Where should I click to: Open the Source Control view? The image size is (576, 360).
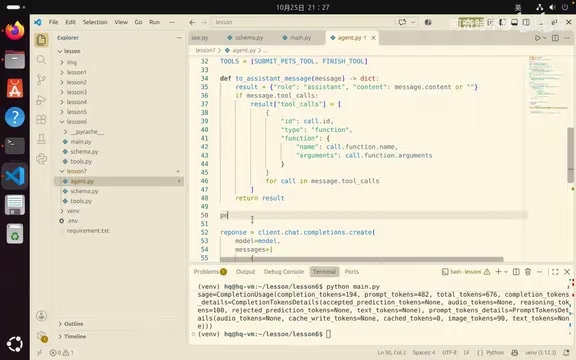tap(42, 79)
